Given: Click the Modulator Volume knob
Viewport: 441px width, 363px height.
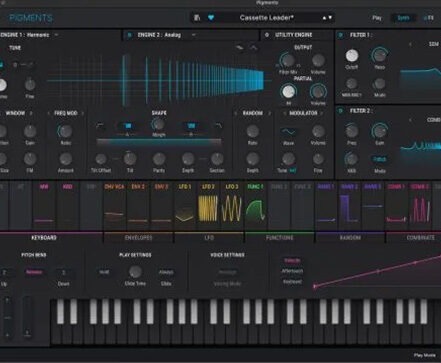Looking at the screenshot, I should point(318,131).
